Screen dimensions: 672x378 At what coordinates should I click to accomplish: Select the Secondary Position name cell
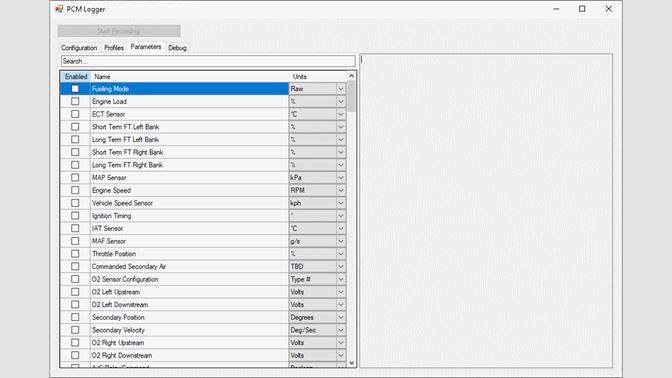pos(190,317)
